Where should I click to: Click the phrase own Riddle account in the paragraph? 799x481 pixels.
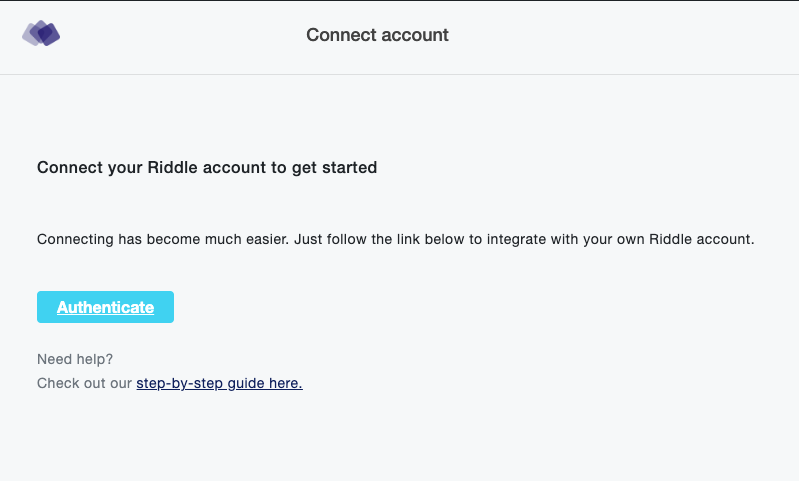[x=690, y=239]
